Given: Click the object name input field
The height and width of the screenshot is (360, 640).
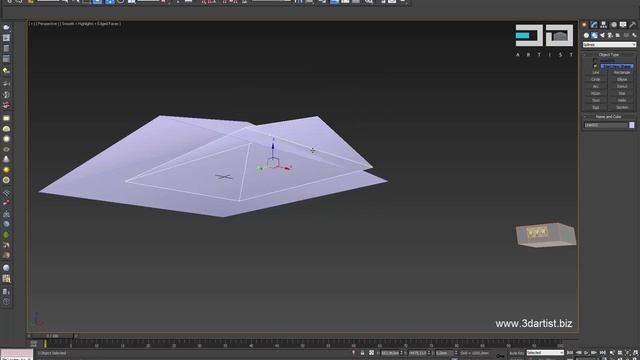Looking at the screenshot, I should [x=606, y=125].
